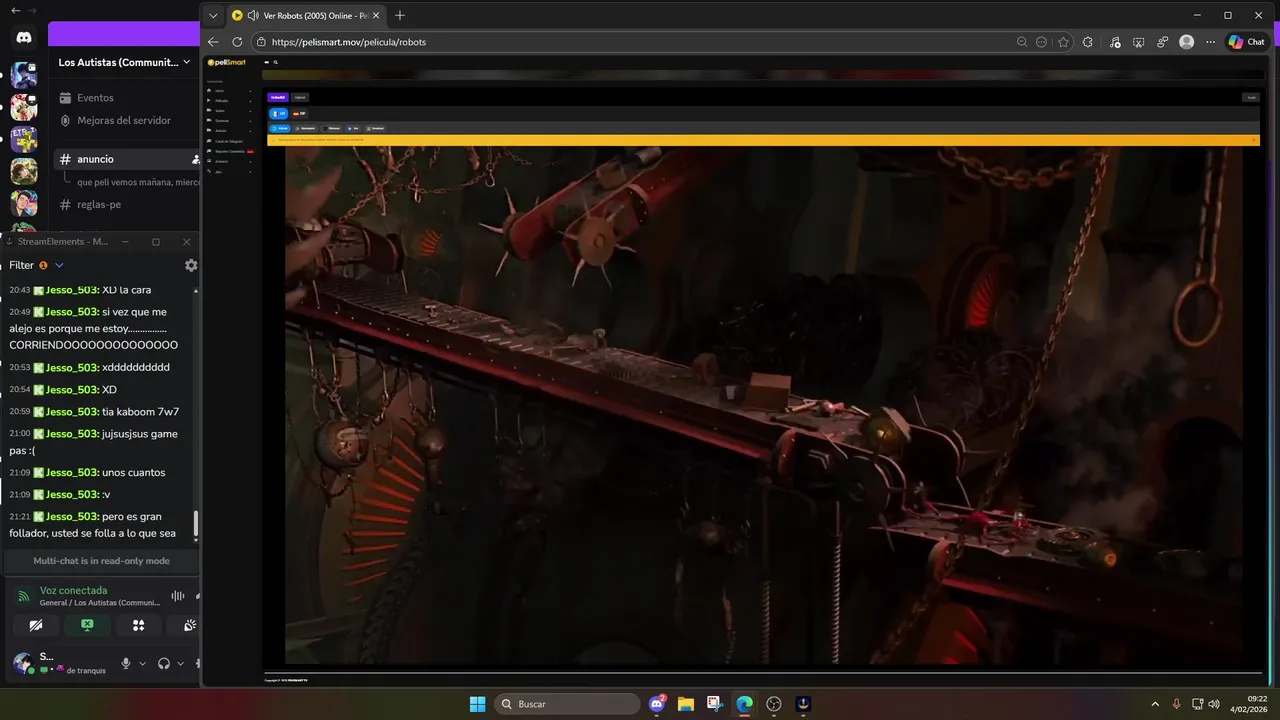
Task: Select the ESP audio language button
Action: click(299, 113)
